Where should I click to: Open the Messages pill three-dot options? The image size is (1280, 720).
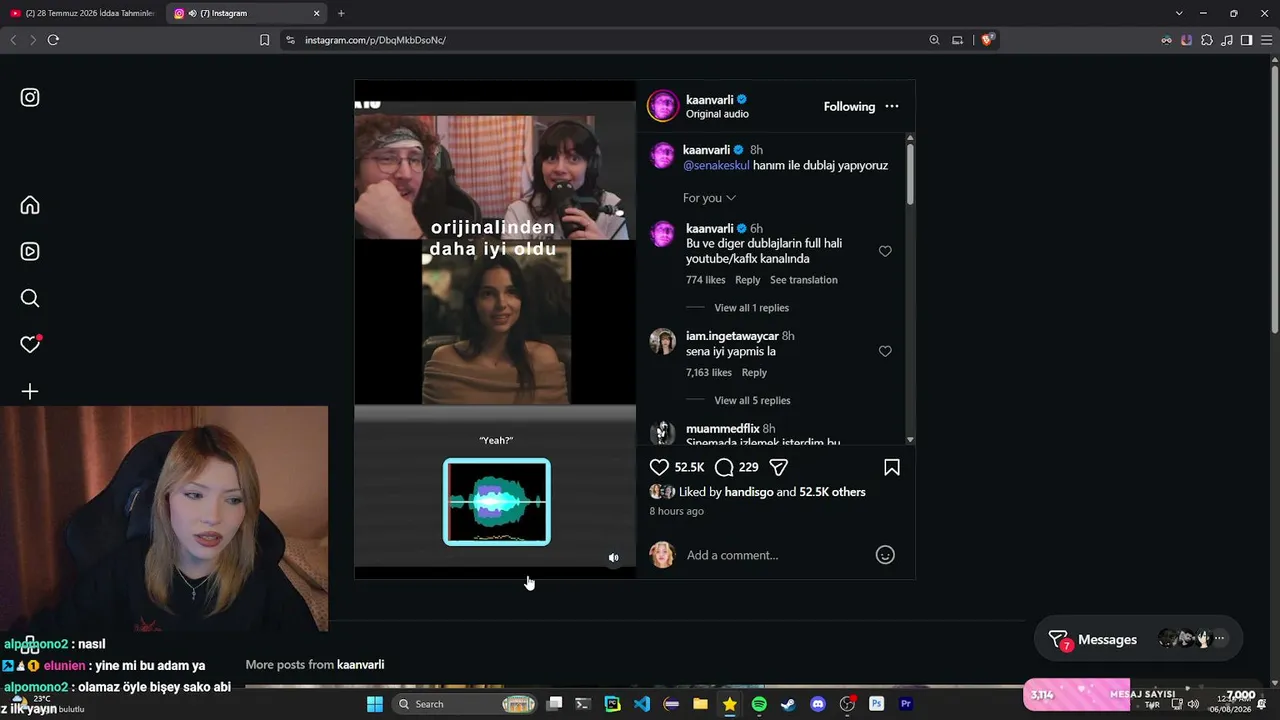point(1219,638)
